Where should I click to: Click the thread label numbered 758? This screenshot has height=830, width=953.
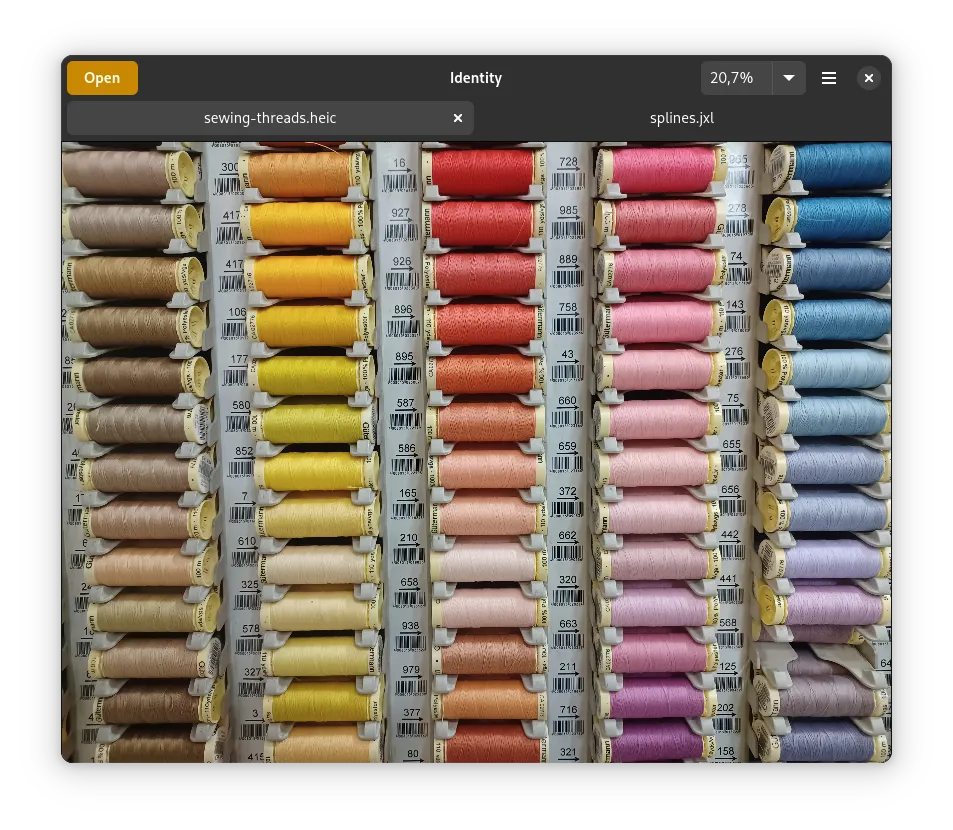tap(567, 308)
